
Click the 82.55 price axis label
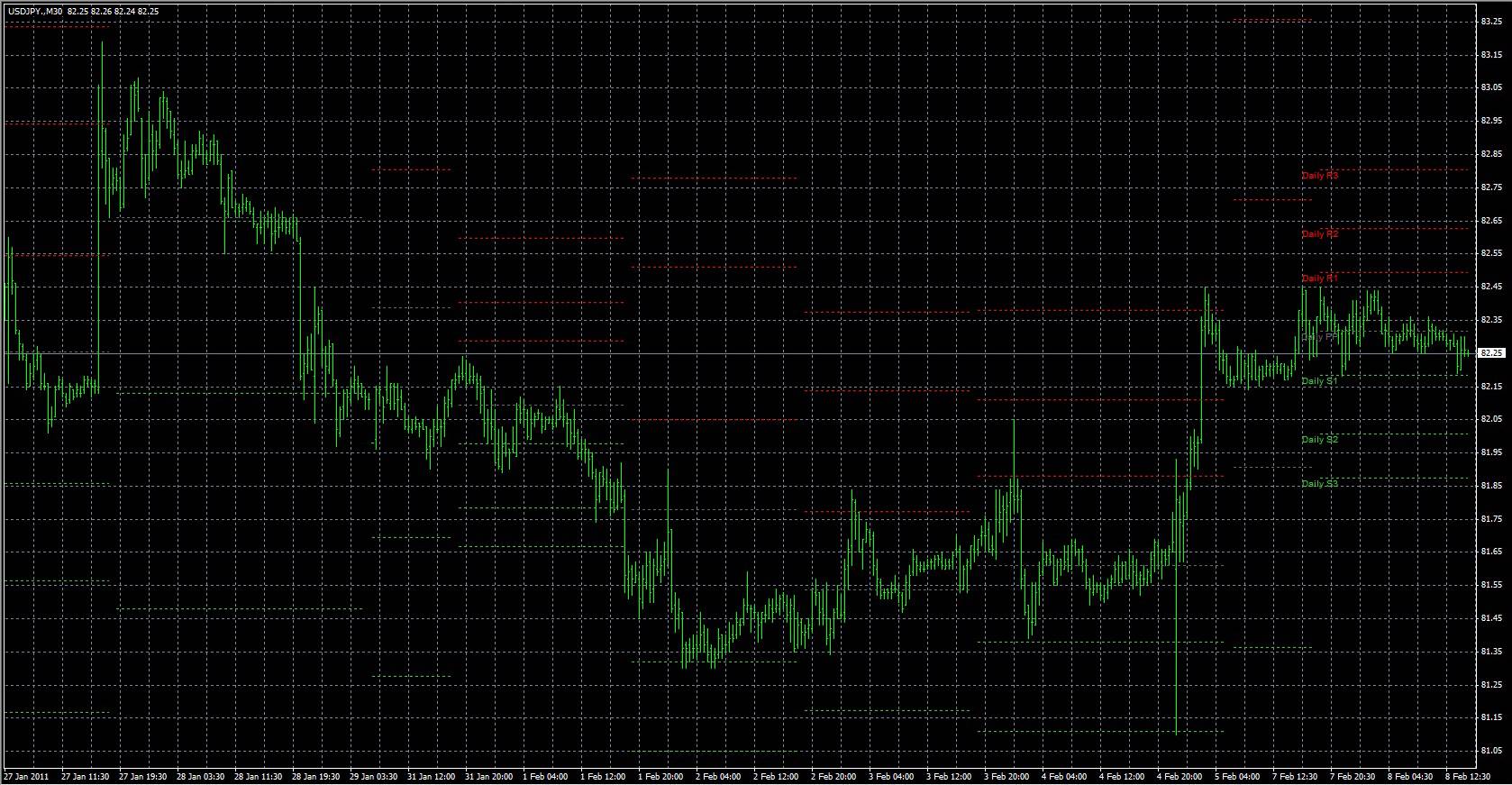[1491, 253]
